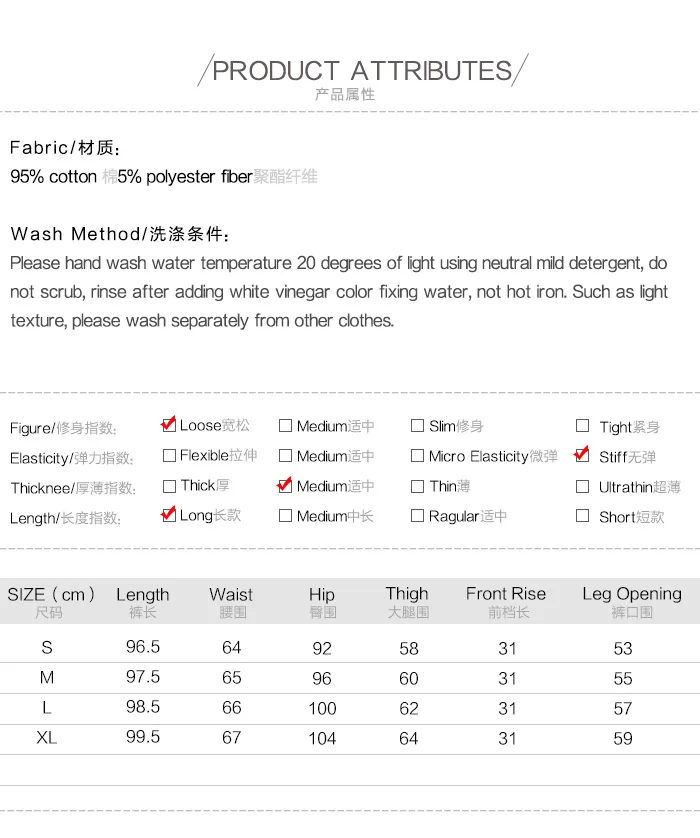
Task: Click the Waist column header
Action: pyautogui.click(x=231, y=602)
